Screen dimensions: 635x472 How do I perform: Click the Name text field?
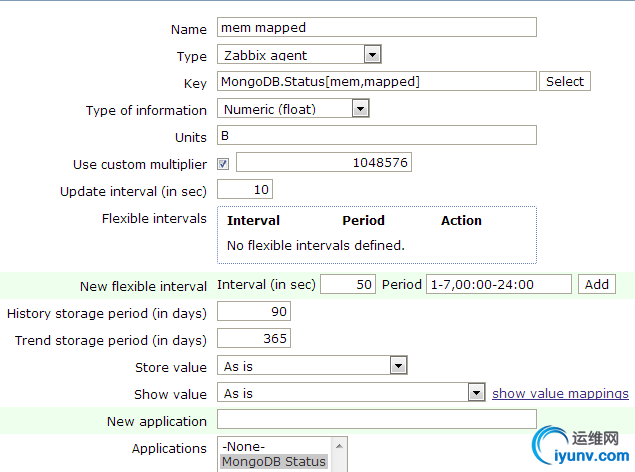pos(376,27)
